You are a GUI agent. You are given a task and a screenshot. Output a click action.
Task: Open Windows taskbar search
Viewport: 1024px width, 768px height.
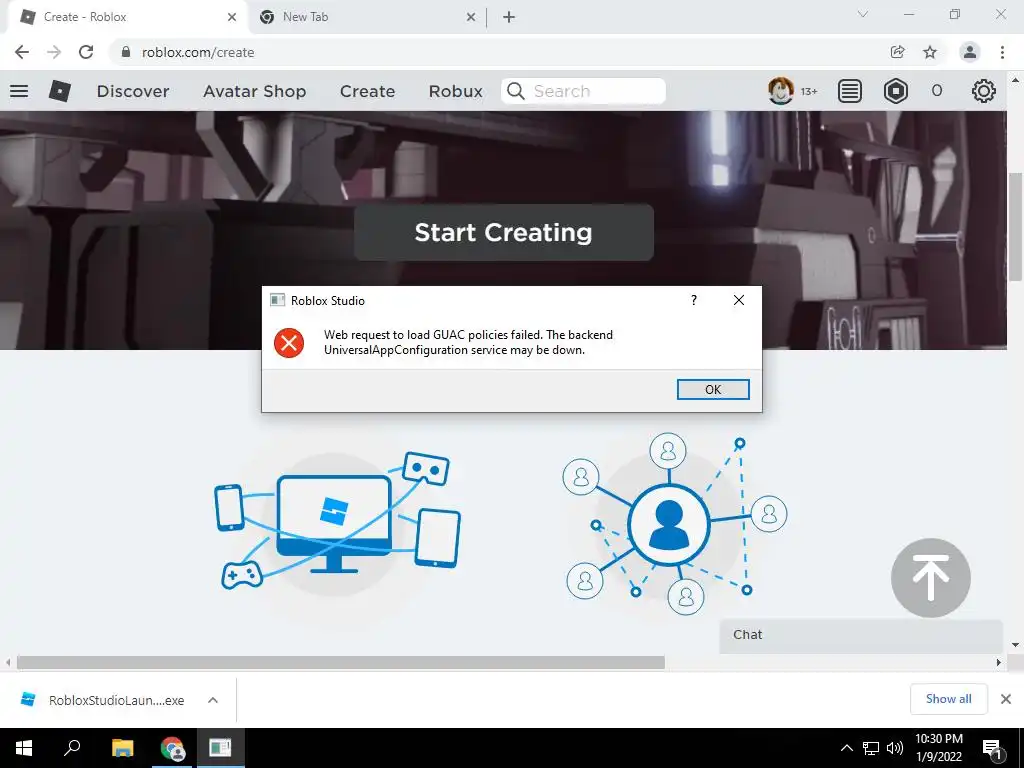click(72, 748)
